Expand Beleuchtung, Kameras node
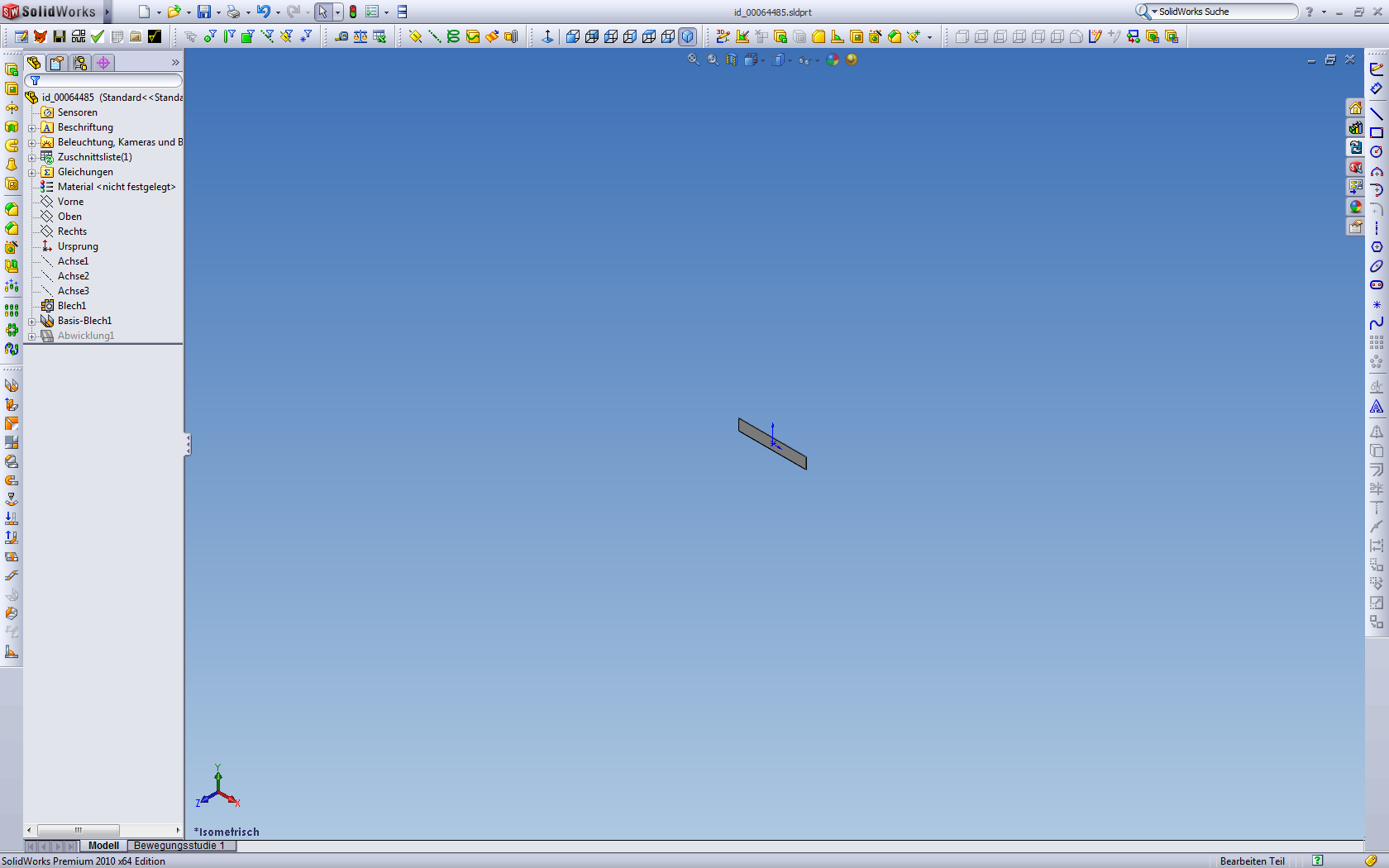1389x868 pixels. click(31, 143)
